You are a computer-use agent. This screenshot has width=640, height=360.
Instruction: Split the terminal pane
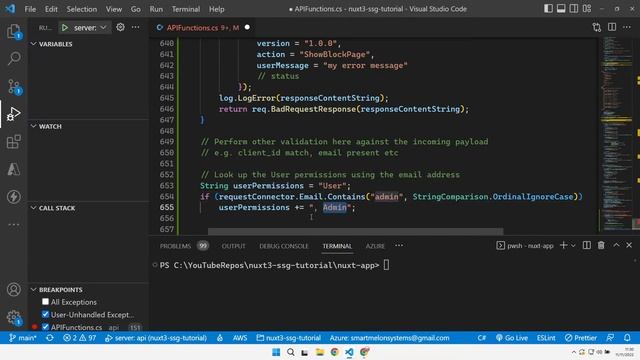click(x=587, y=245)
